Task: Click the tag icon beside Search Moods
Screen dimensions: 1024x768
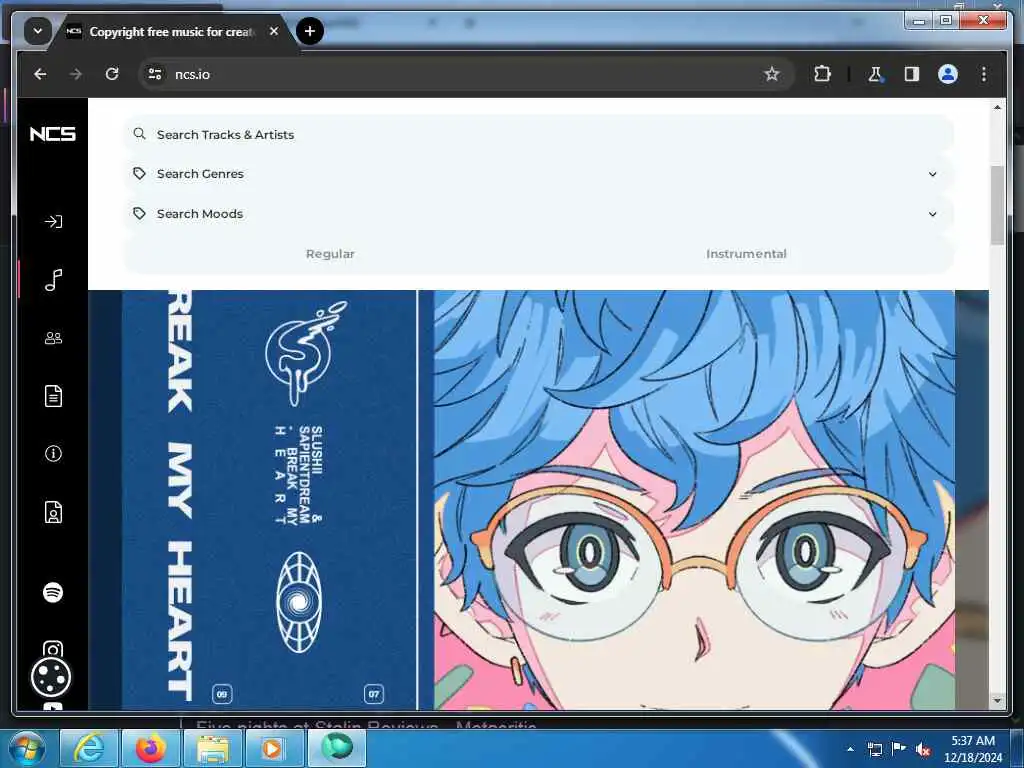Action: 139,214
